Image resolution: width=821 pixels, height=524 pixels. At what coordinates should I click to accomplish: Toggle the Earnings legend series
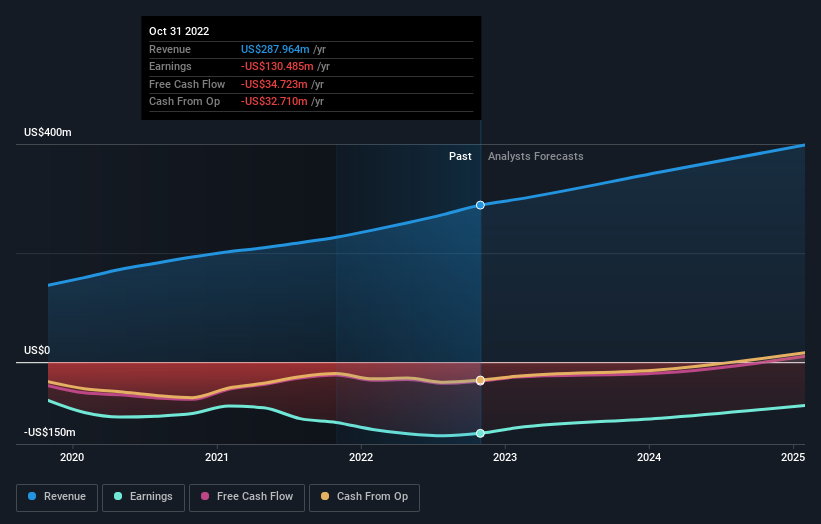[x=143, y=497]
